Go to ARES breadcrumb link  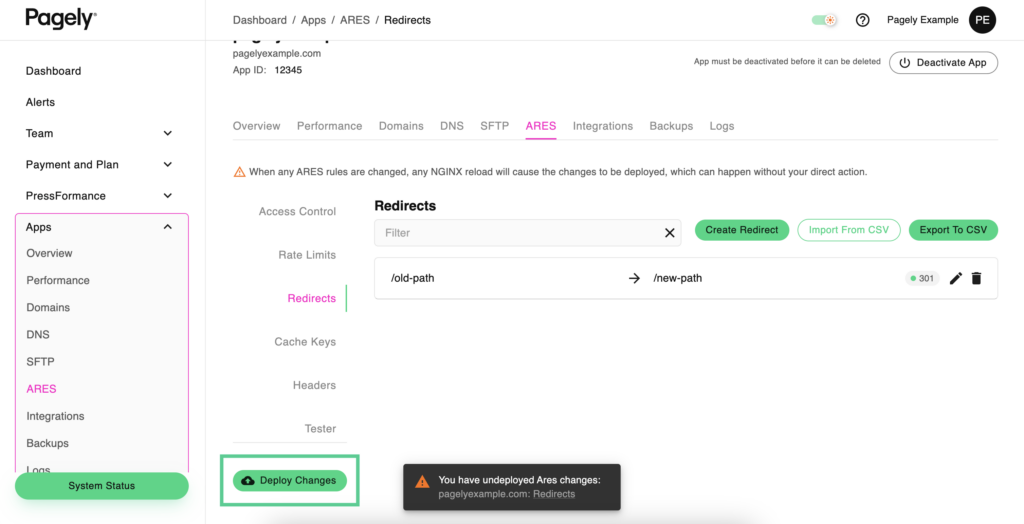[x=355, y=20]
